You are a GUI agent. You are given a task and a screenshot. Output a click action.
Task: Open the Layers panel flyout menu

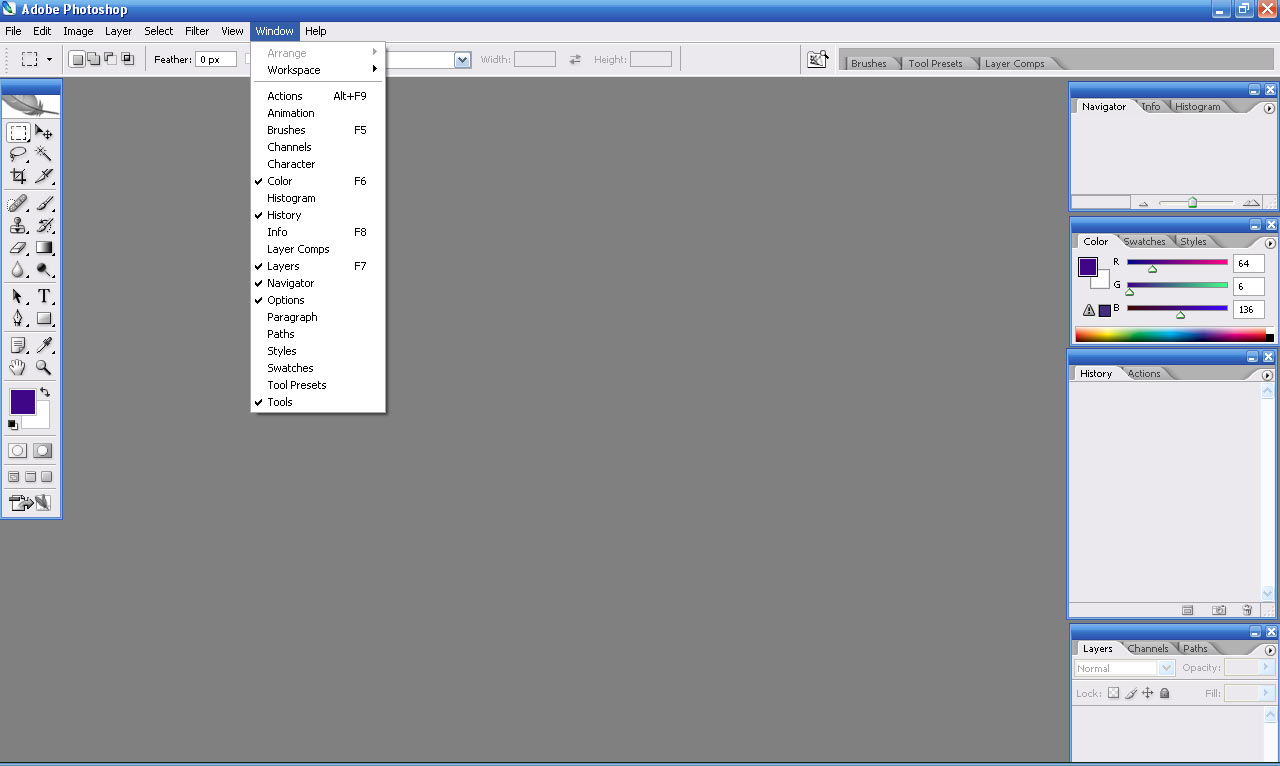pos(1269,650)
